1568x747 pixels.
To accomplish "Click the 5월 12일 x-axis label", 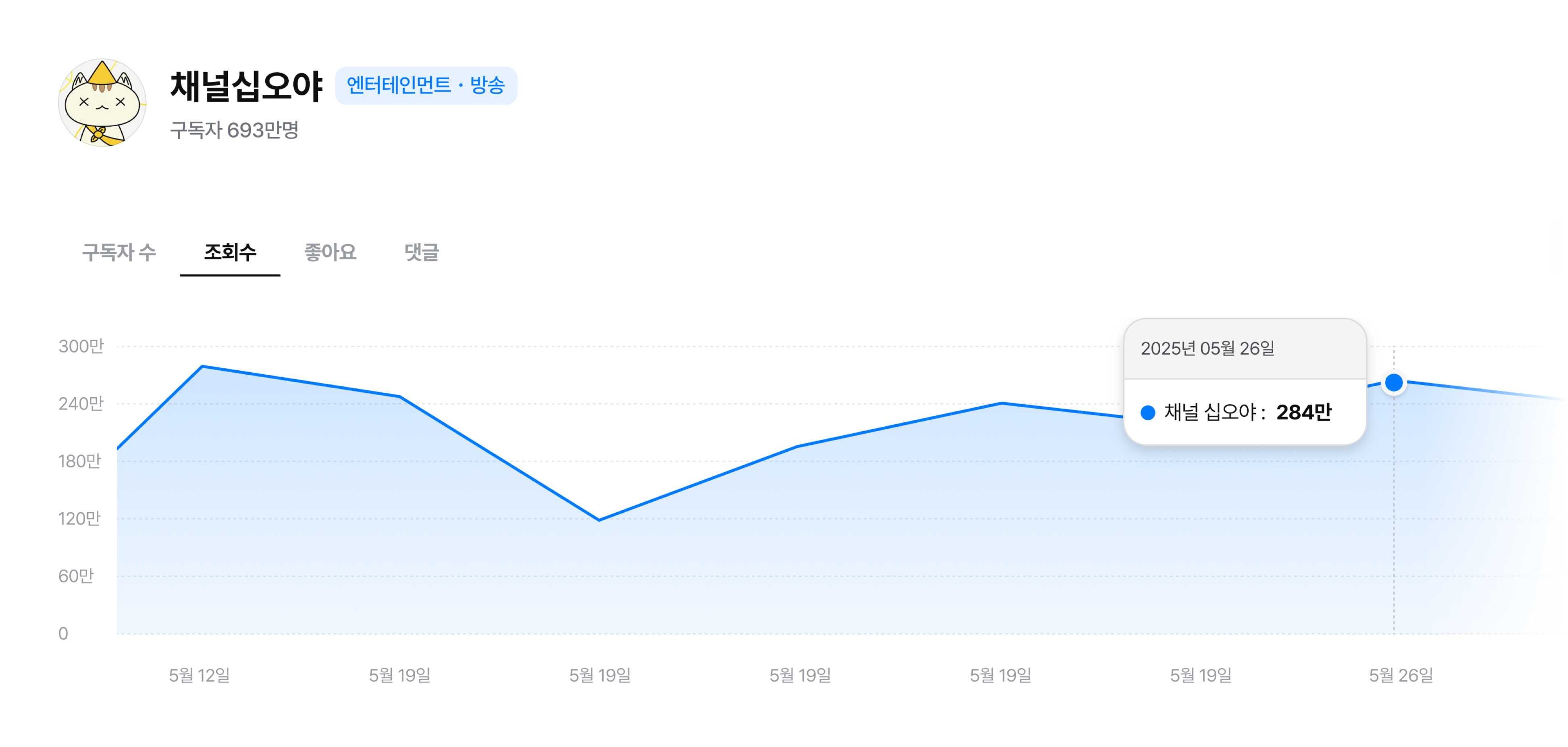I will (x=199, y=675).
